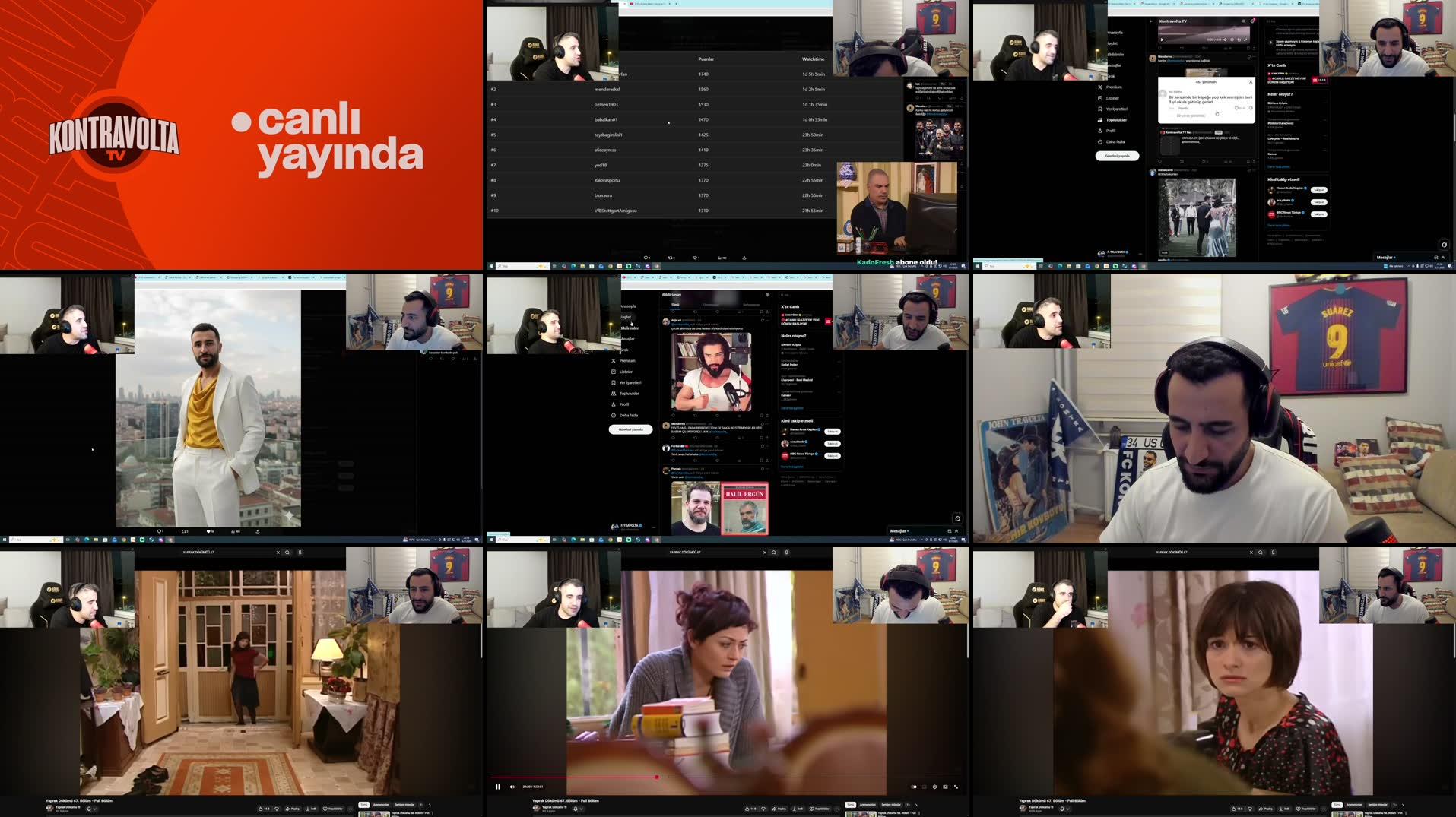Viewport: 1456px width, 817px height.
Task: Open Yer İşaretleri from the sidebar
Action: [x=631, y=382]
